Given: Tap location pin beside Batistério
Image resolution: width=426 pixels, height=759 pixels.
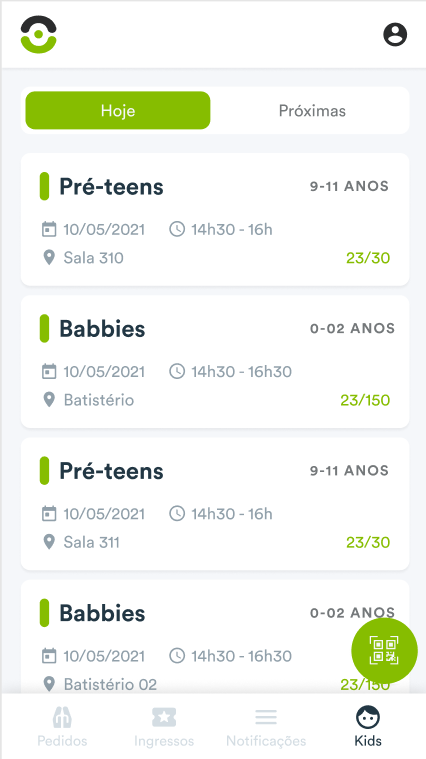Looking at the screenshot, I should (x=49, y=399).
